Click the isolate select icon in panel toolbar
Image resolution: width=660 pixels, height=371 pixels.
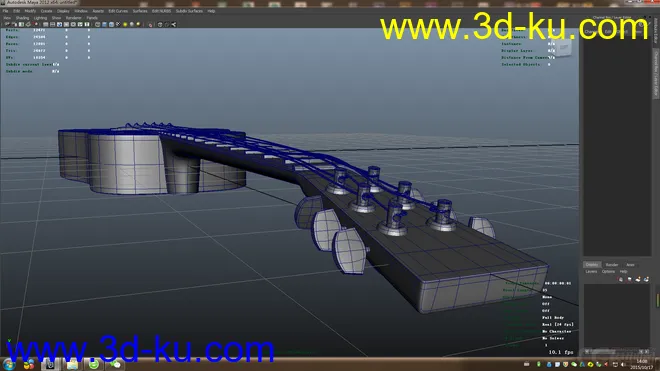(150, 24)
